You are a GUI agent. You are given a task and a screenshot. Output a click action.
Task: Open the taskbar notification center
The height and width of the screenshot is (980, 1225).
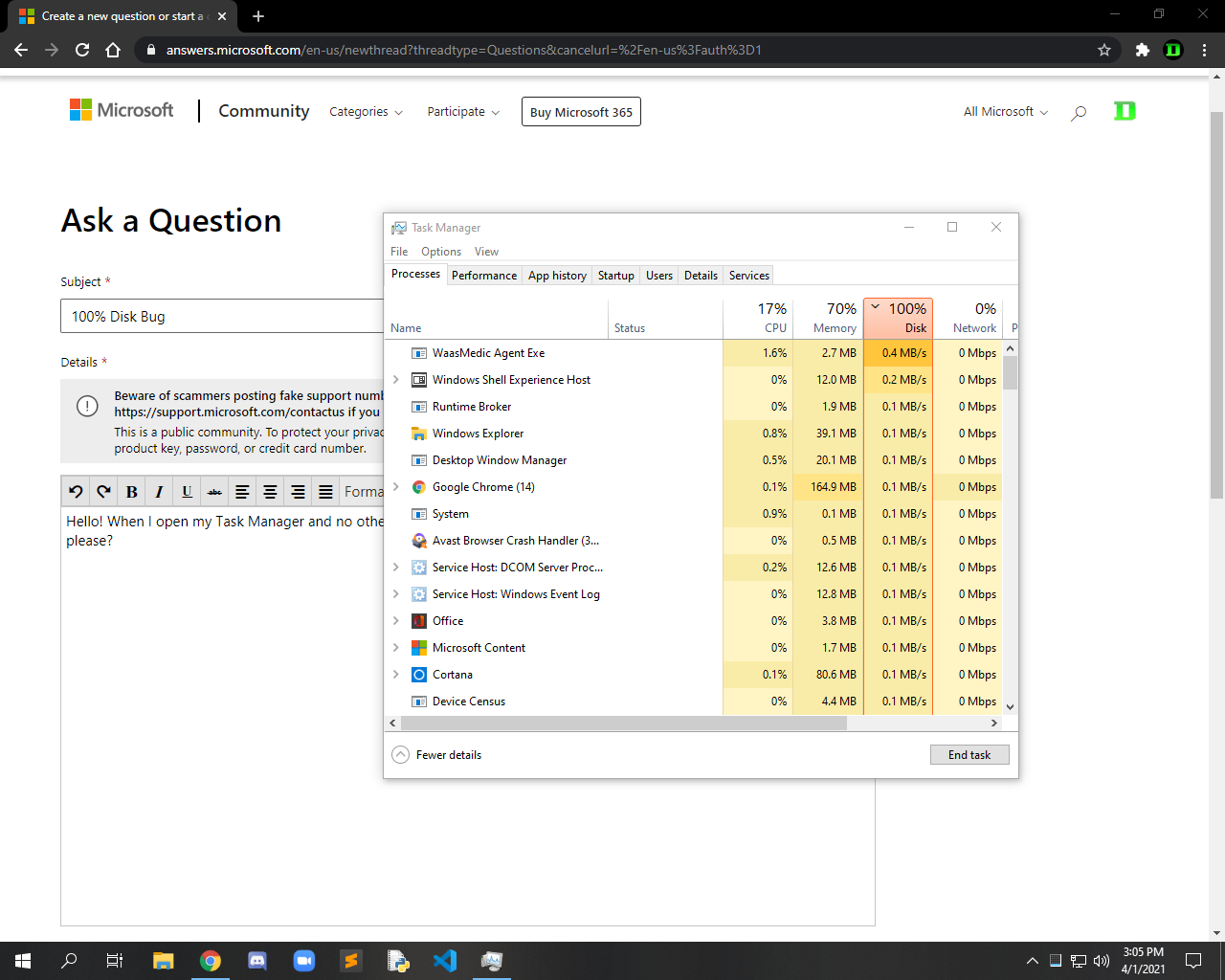coord(1193,961)
